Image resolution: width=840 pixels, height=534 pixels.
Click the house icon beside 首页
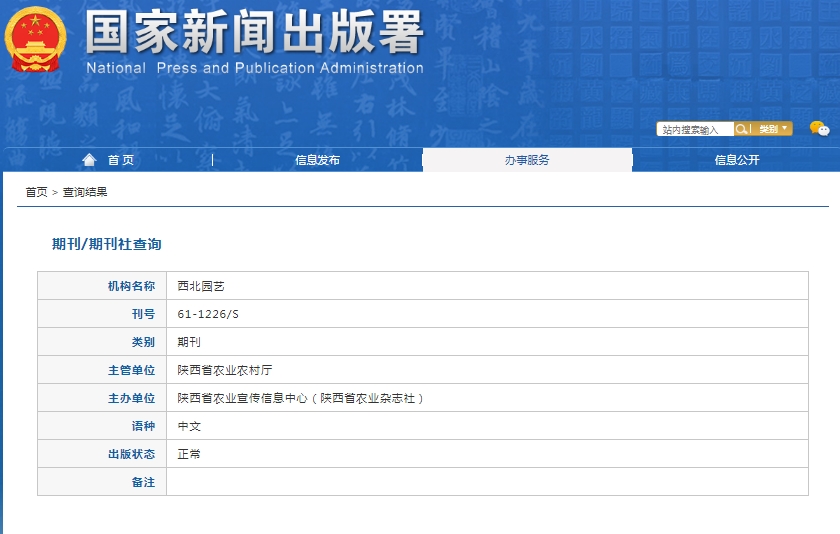coord(90,160)
